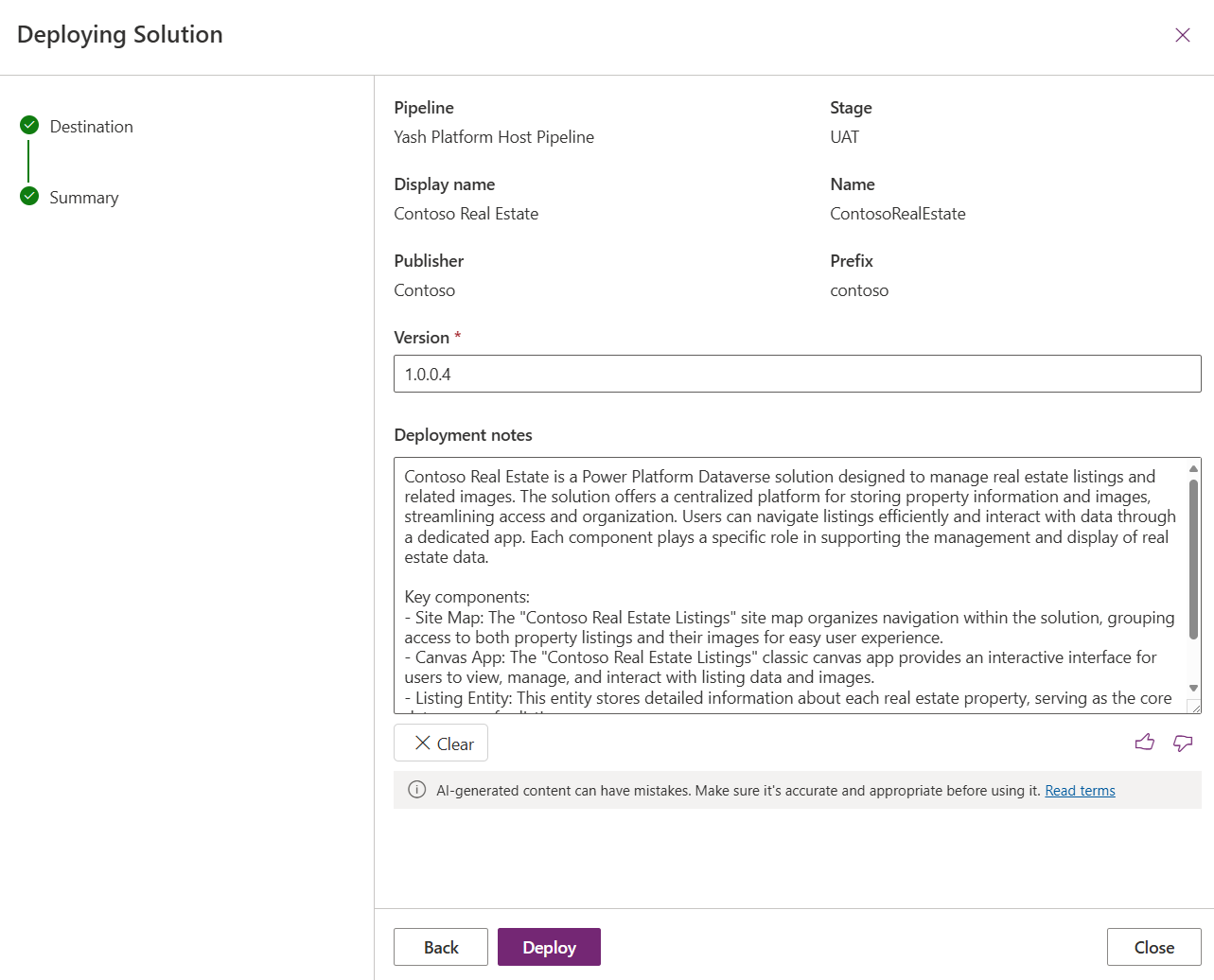
Task: Give thumbs up to AI-generated notes
Action: coord(1144,743)
